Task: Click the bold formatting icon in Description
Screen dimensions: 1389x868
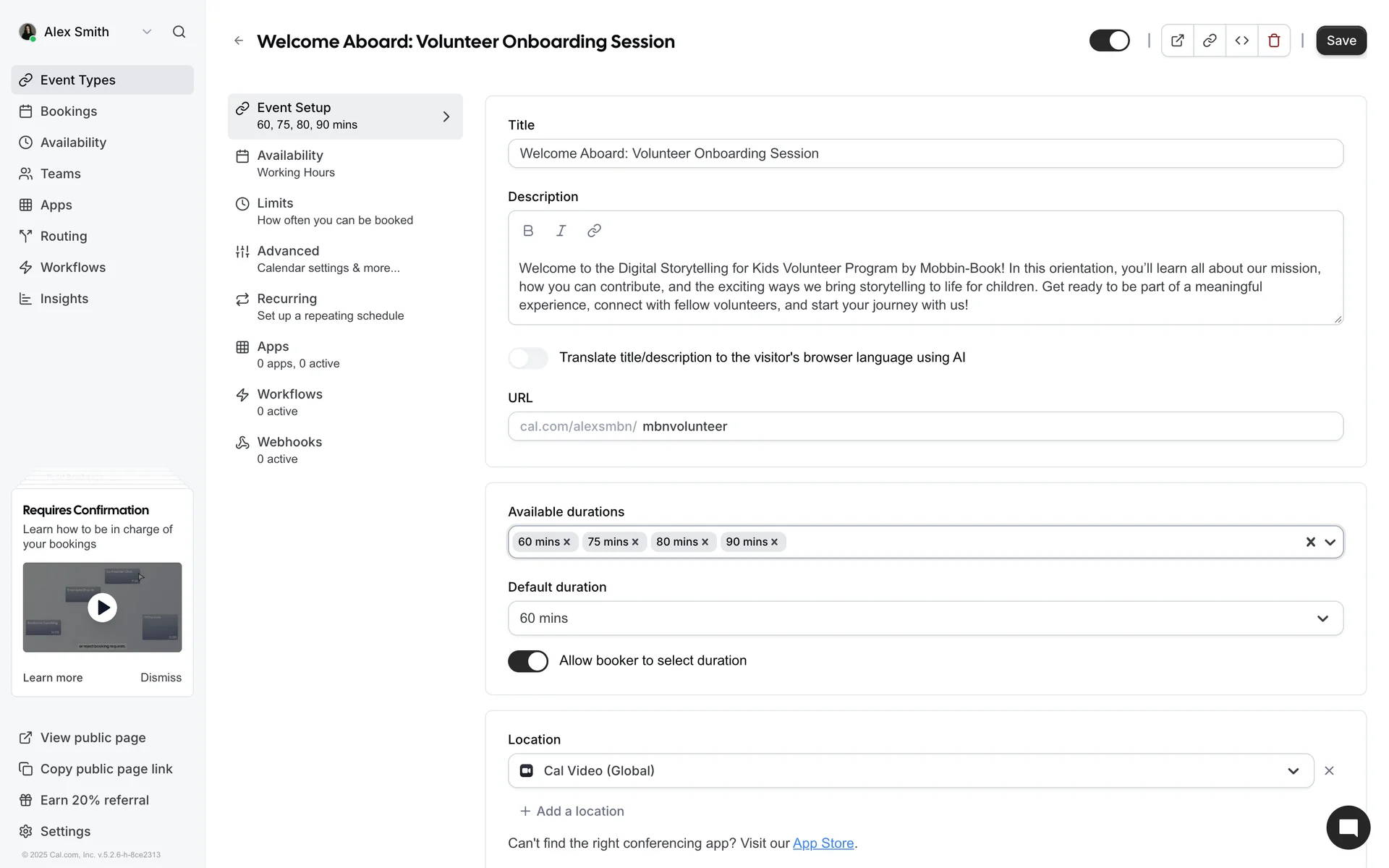Action: pyautogui.click(x=528, y=231)
